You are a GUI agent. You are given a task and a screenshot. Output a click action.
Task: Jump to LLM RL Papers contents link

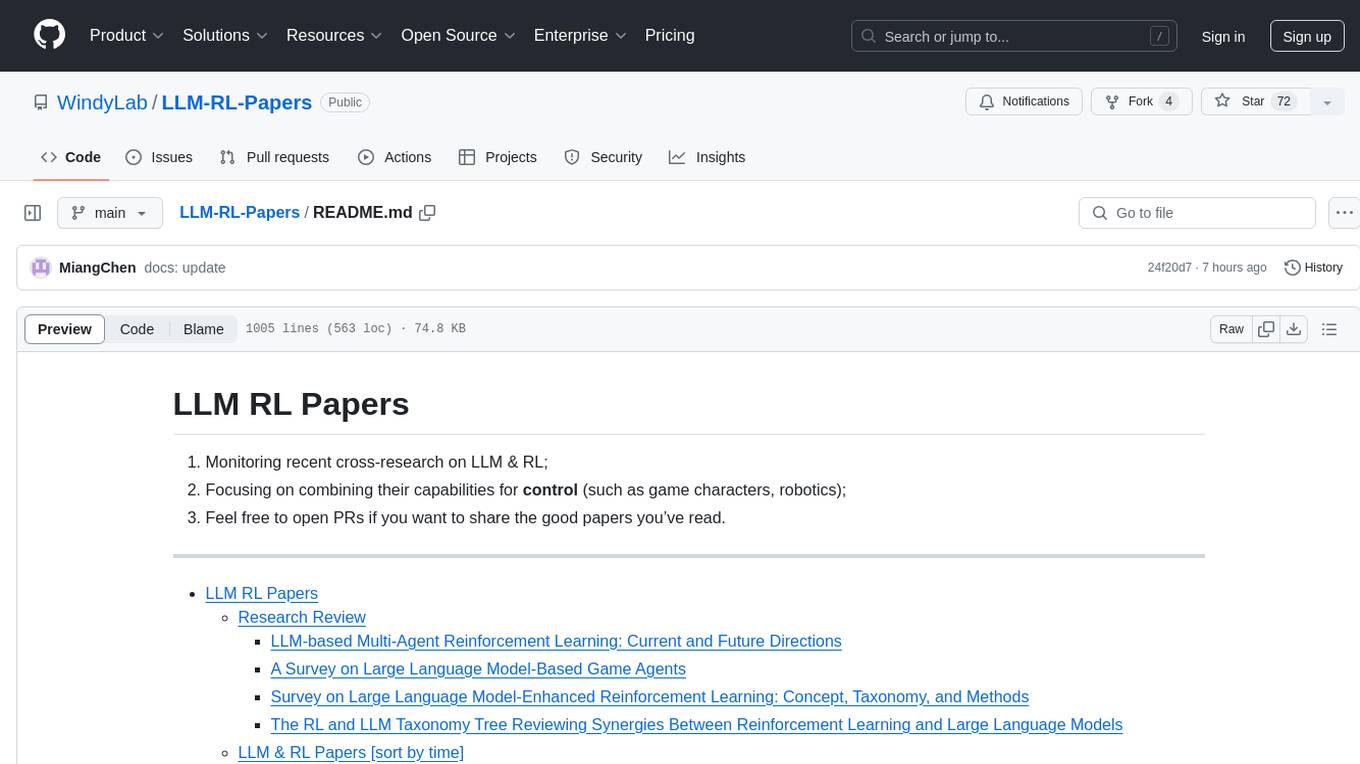[261, 593]
